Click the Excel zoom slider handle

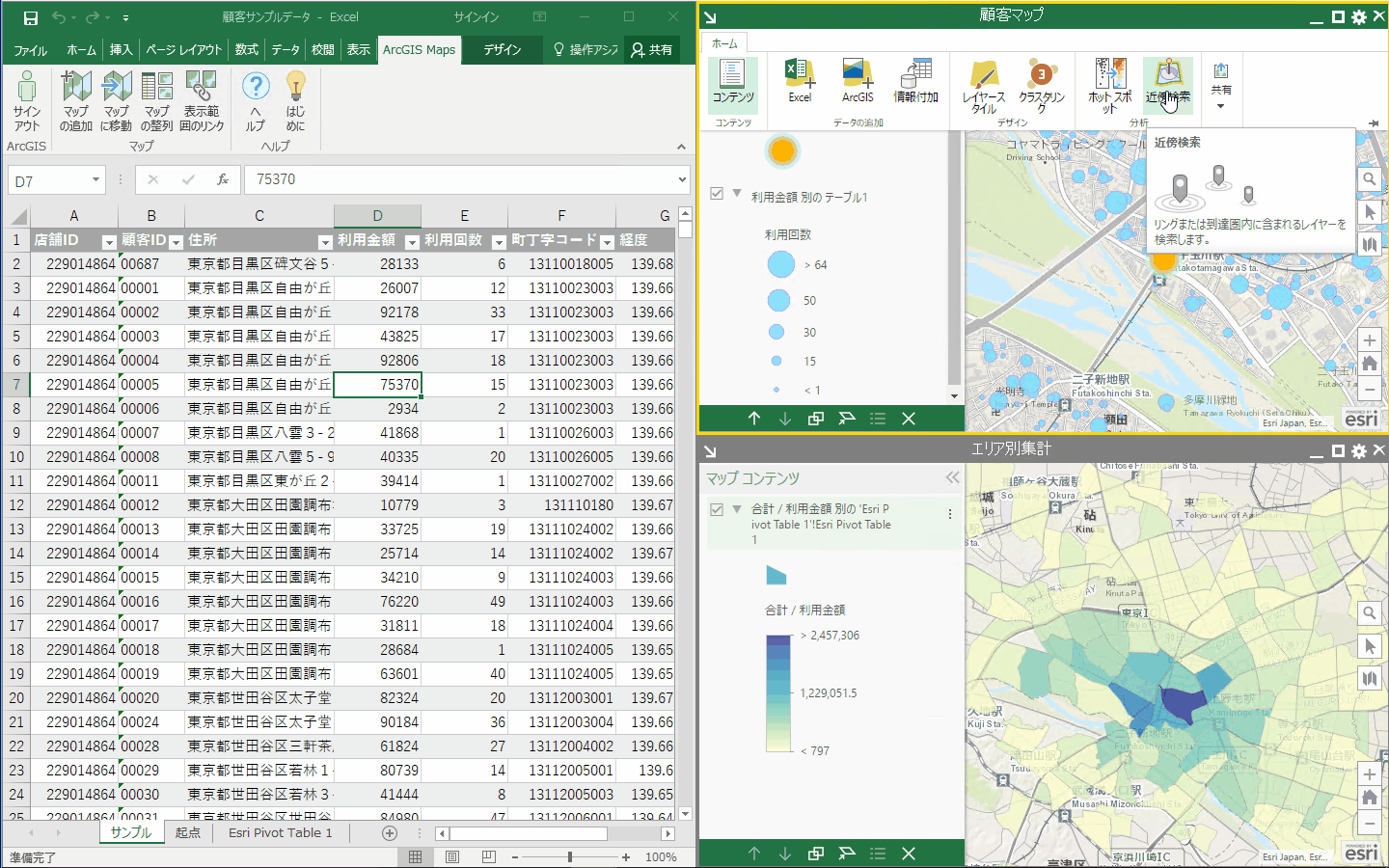point(570,856)
